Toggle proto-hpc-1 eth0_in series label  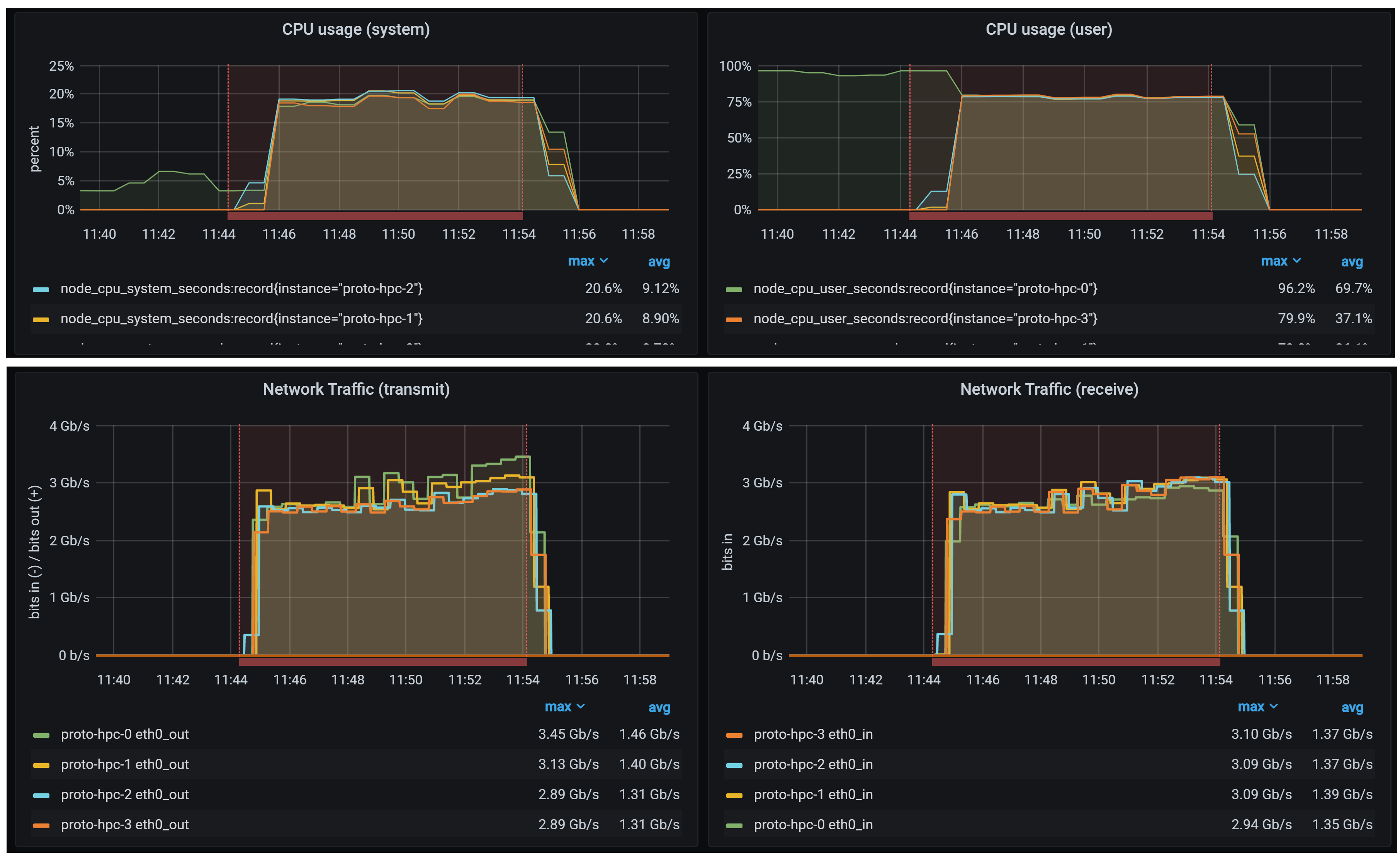813,794
